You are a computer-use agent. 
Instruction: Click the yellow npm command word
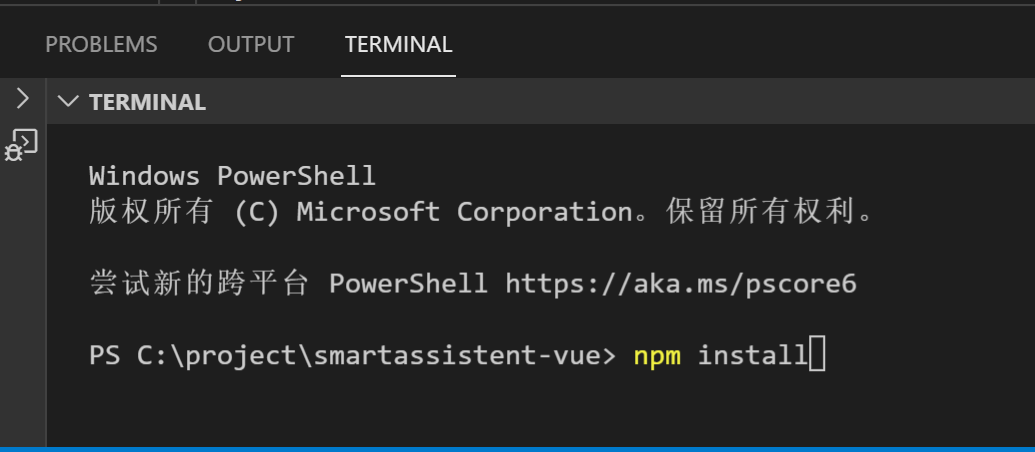pos(657,356)
